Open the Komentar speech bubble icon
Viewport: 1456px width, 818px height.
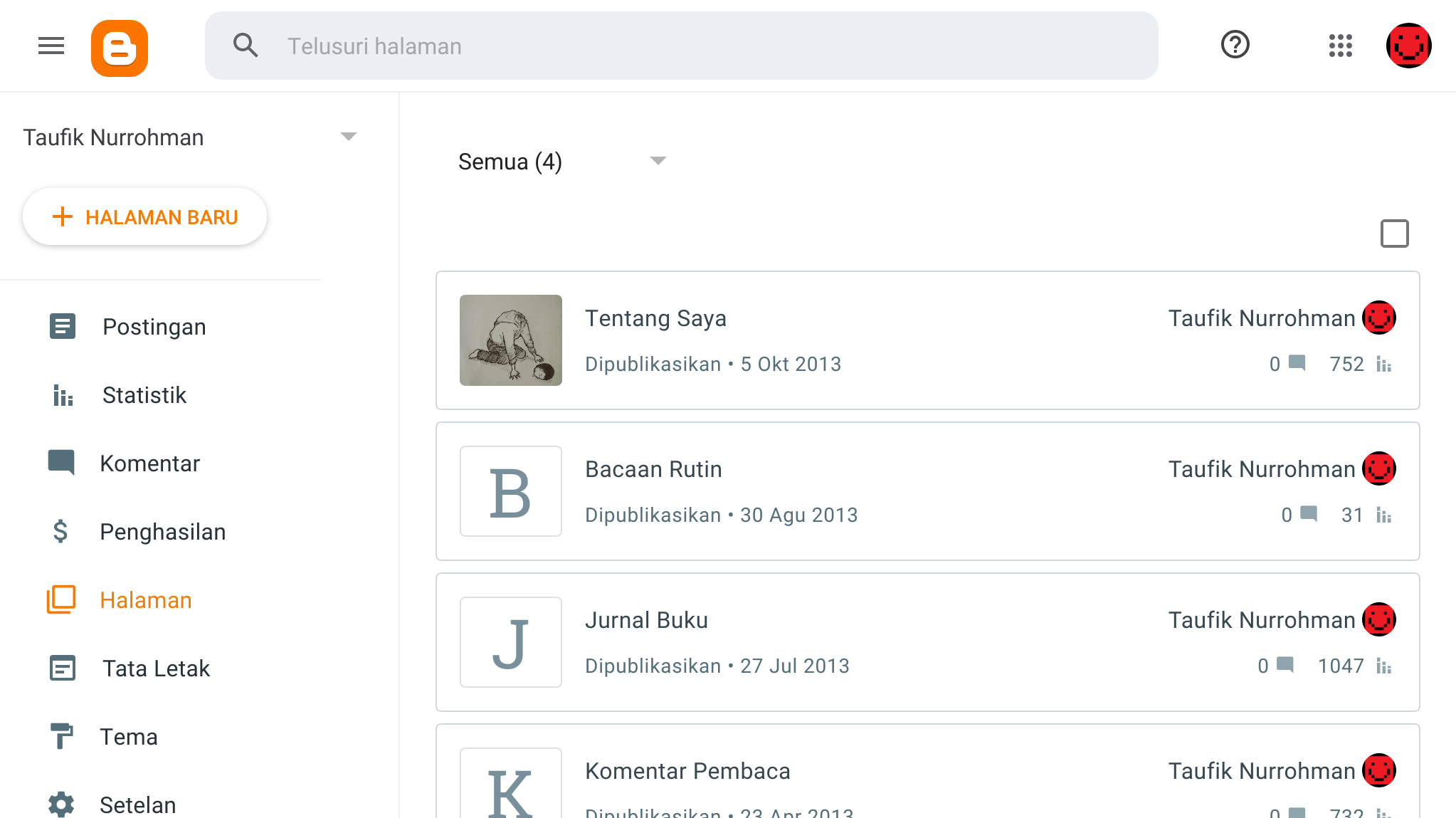click(62, 462)
